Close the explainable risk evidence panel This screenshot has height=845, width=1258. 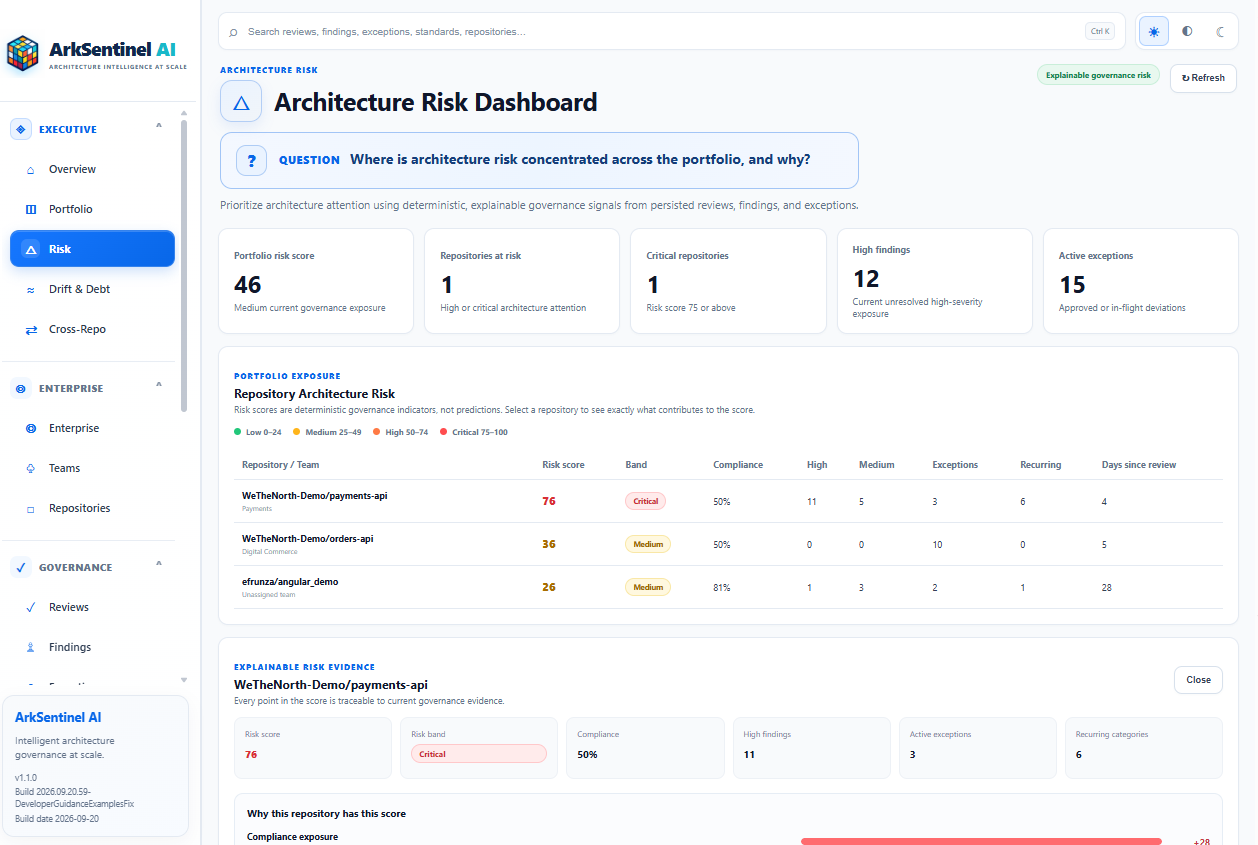[1198, 680]
